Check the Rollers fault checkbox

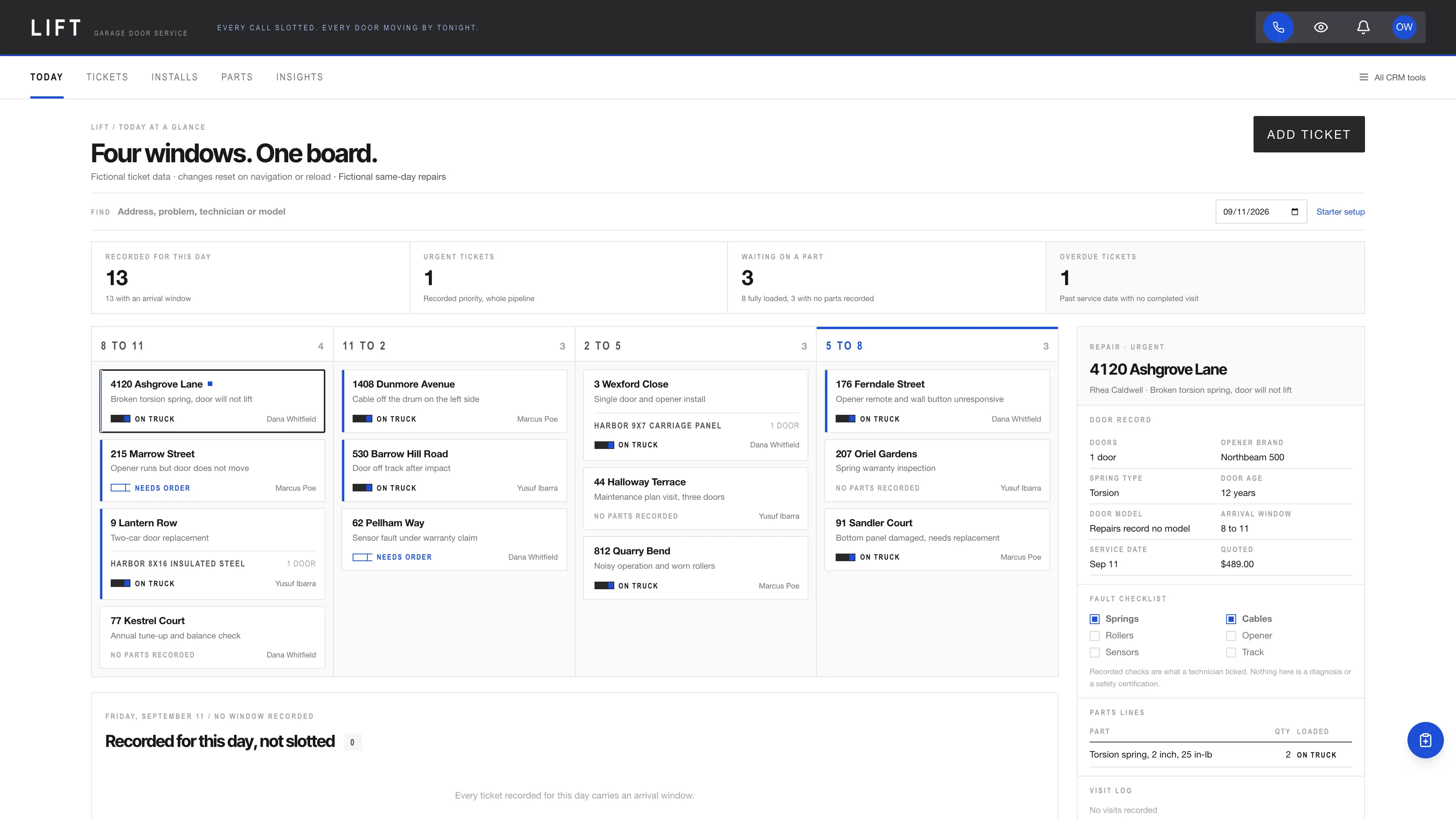[1095, 636]
